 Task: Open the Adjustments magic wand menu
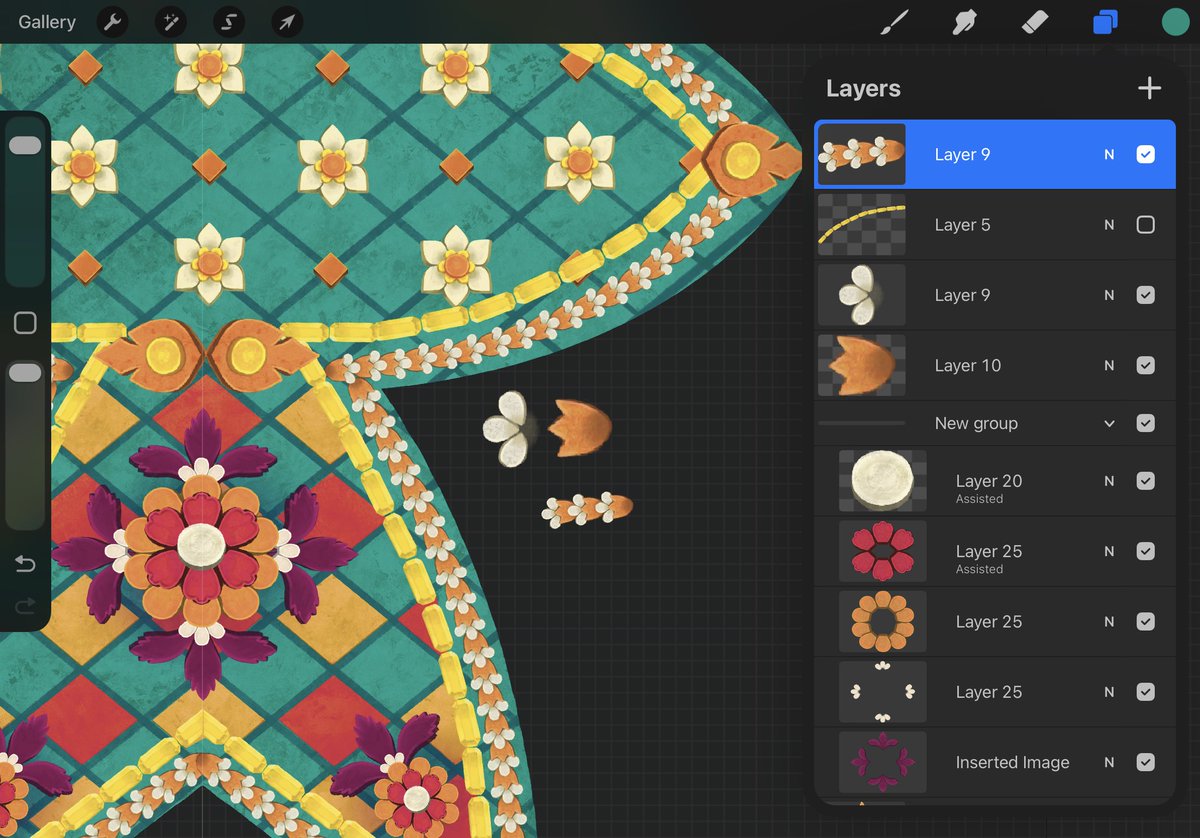pyautogui.click(x=171, y=22)
